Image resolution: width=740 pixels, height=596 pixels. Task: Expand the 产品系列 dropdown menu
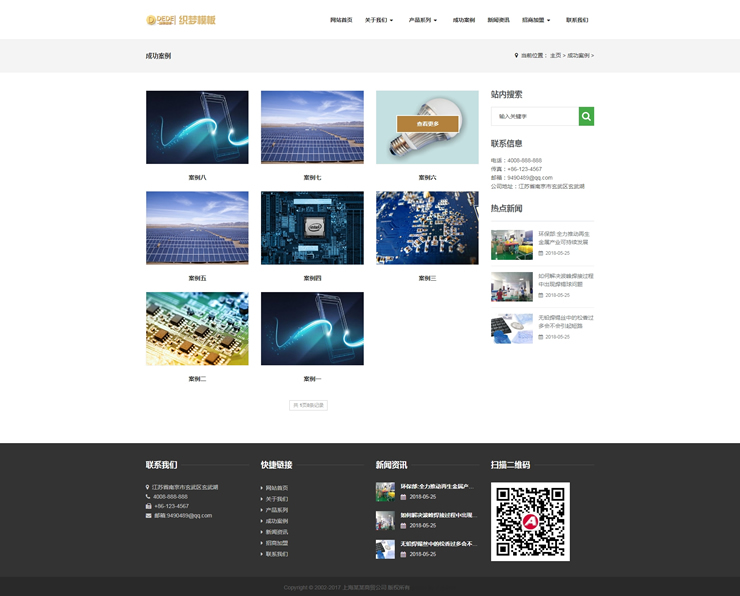point(423,20)
